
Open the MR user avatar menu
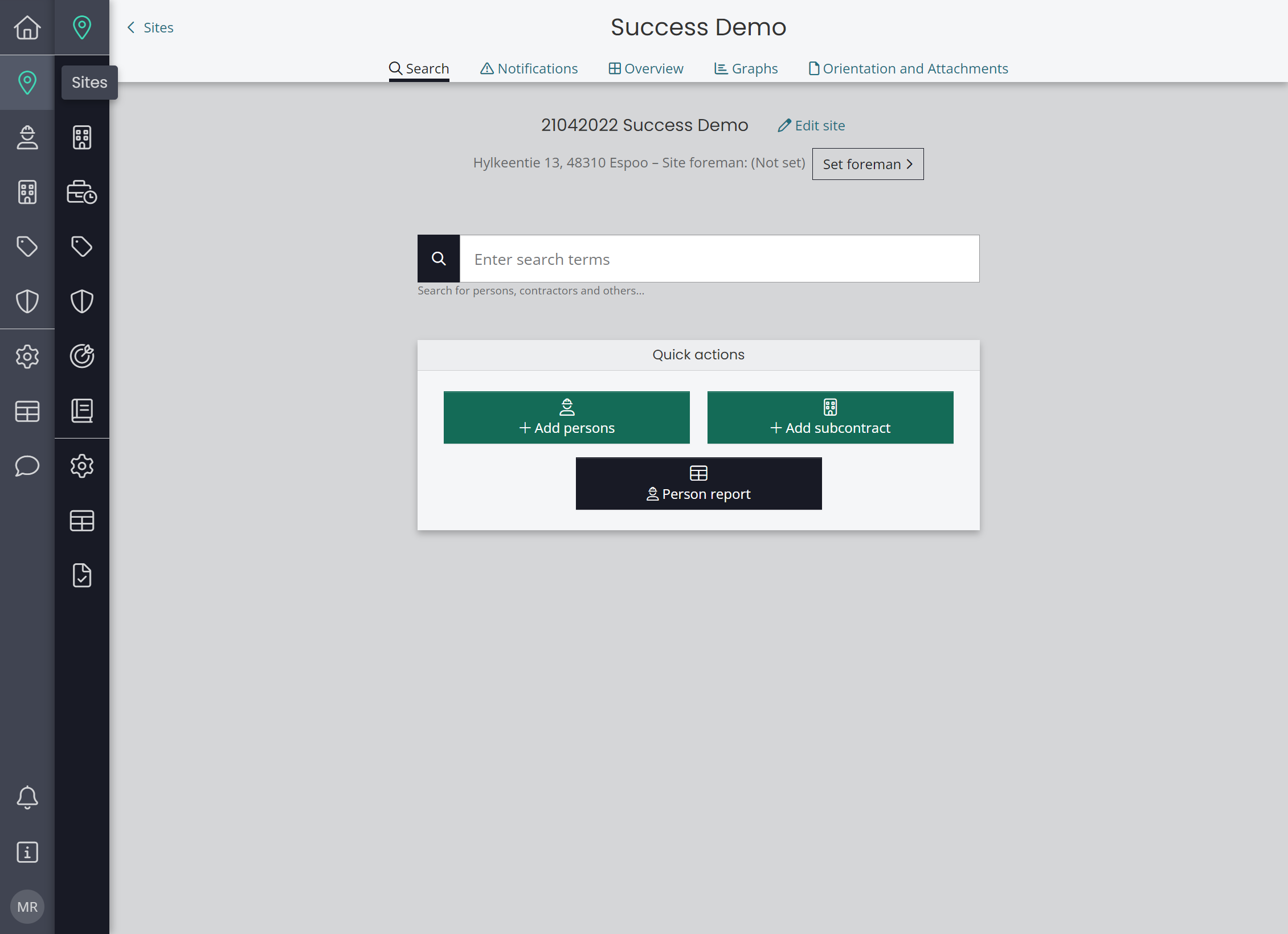click(27, 907)
